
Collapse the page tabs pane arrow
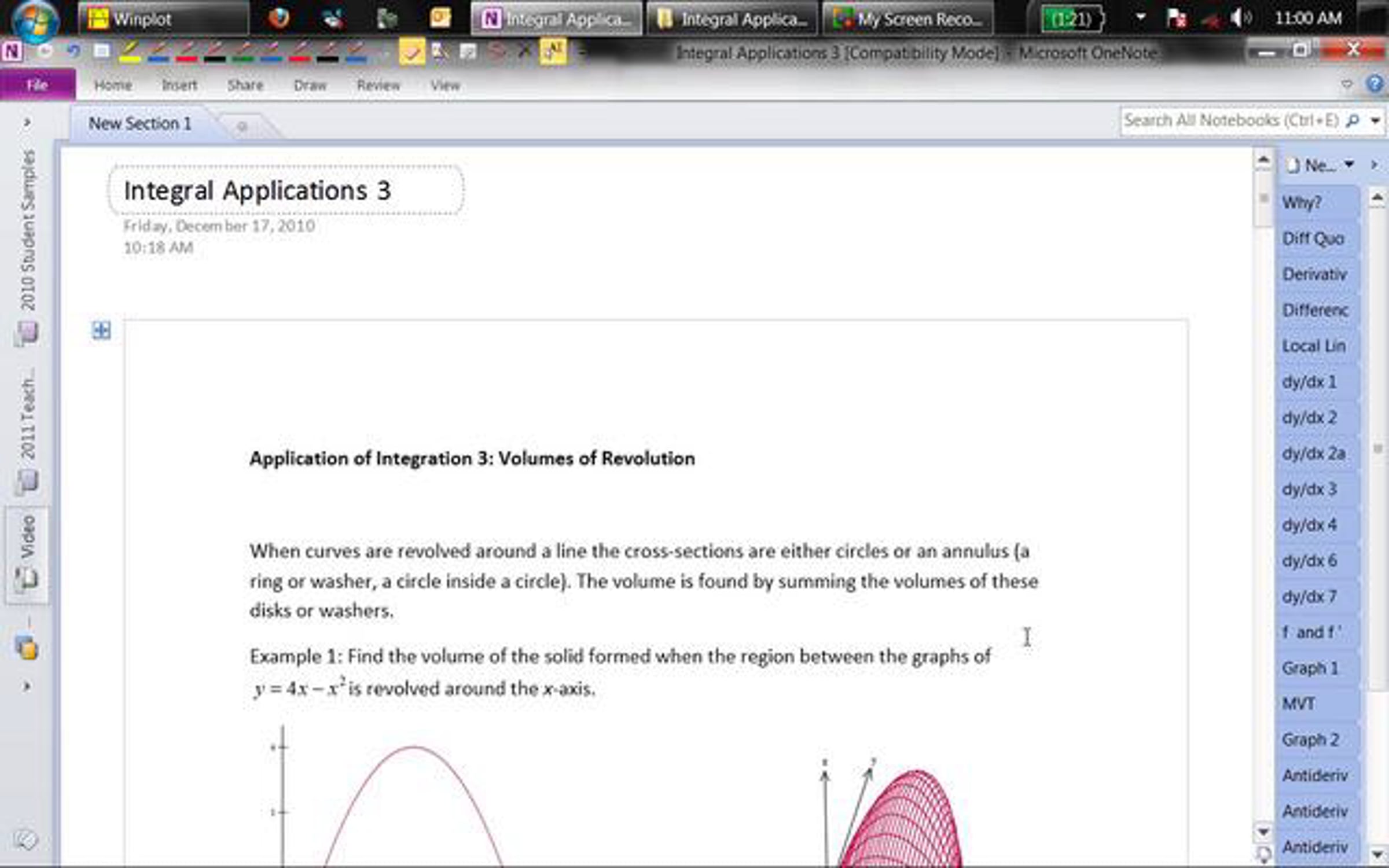pos(1374,165)
